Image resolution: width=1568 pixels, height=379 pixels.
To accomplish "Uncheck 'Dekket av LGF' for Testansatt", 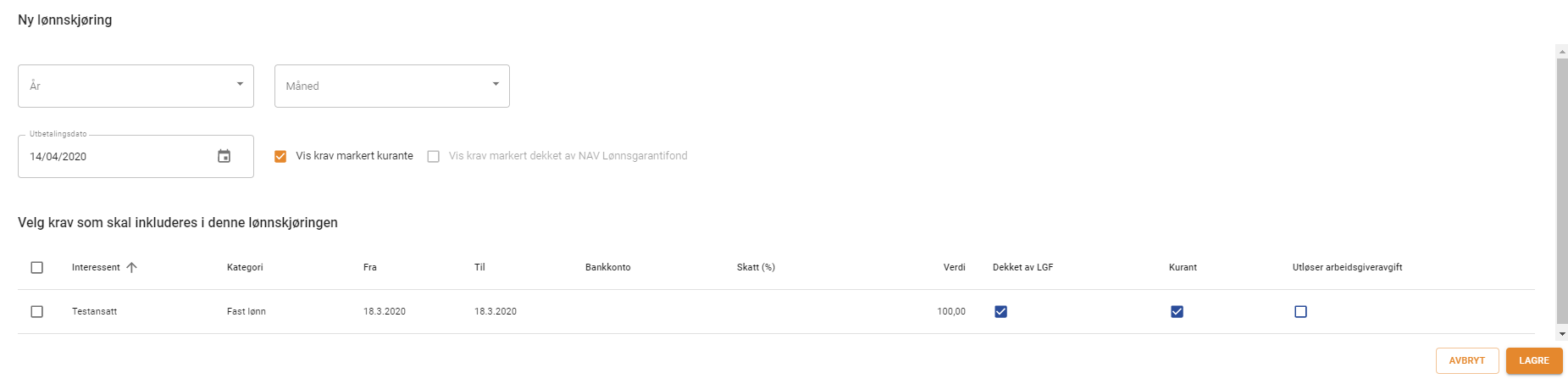I will click(1000, 311).
